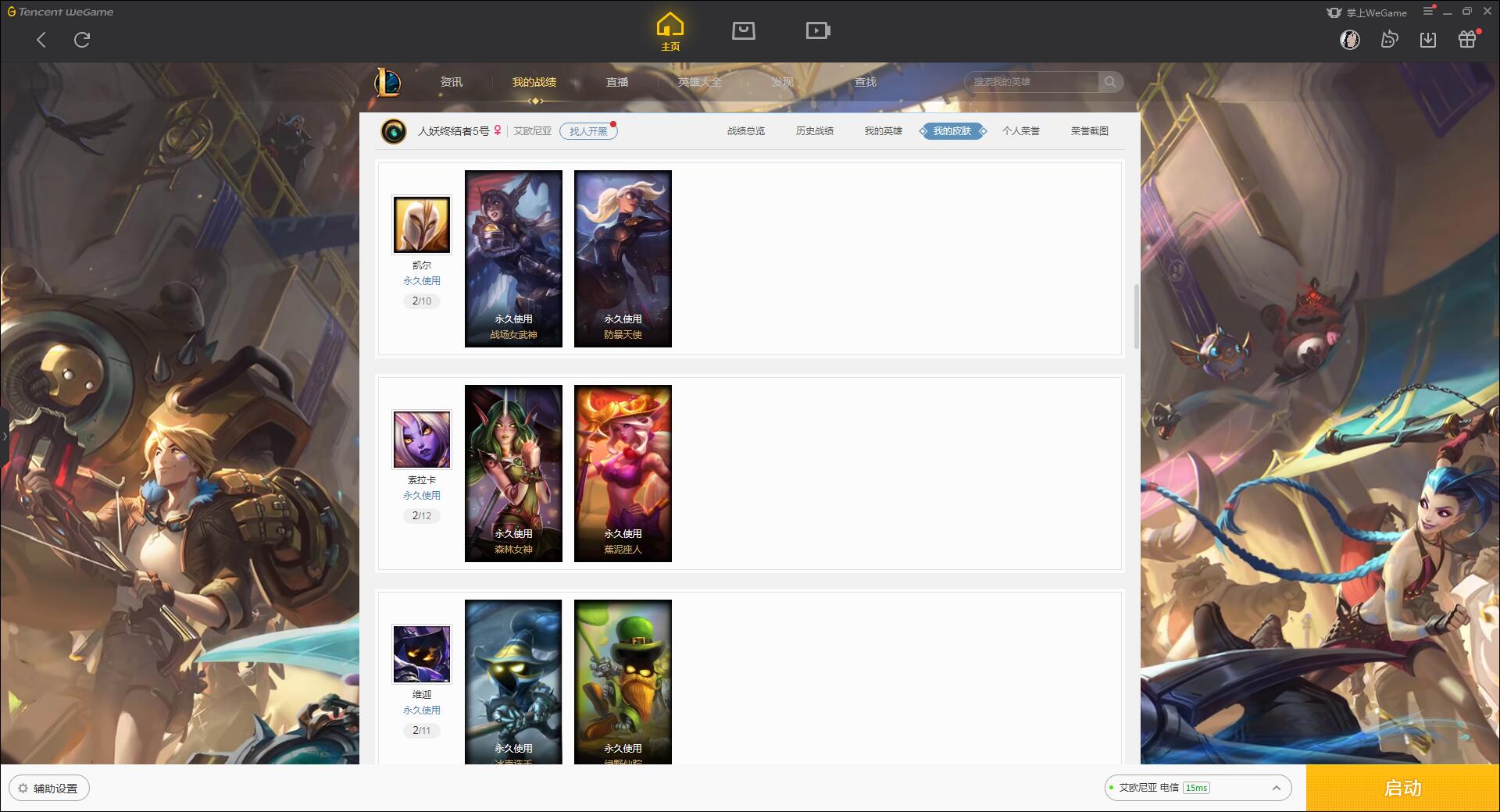
Task: Click the 凯尔 champion portrait icon
Action: 422,225
